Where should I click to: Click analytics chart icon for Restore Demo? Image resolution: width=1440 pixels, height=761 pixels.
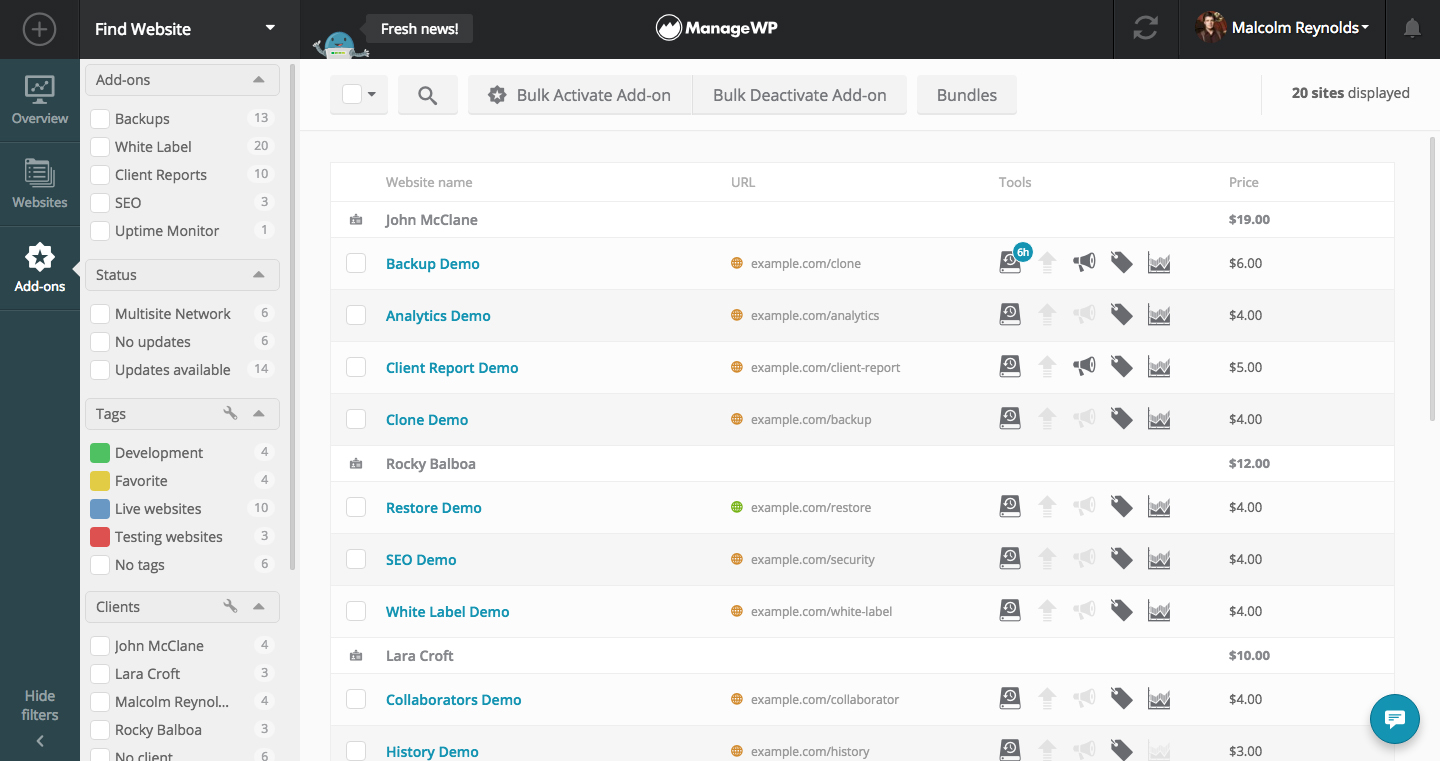click(x=1159, y=507)
